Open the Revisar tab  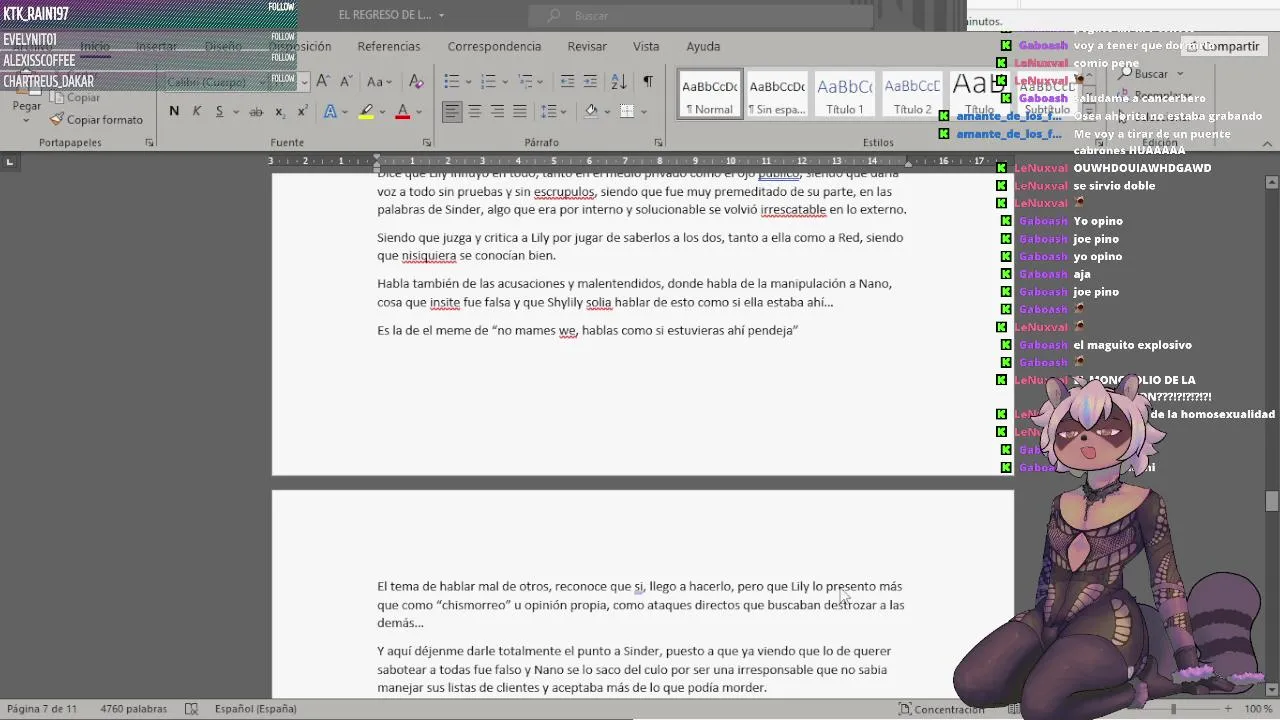pyautogui.click(x=587, y=47)
